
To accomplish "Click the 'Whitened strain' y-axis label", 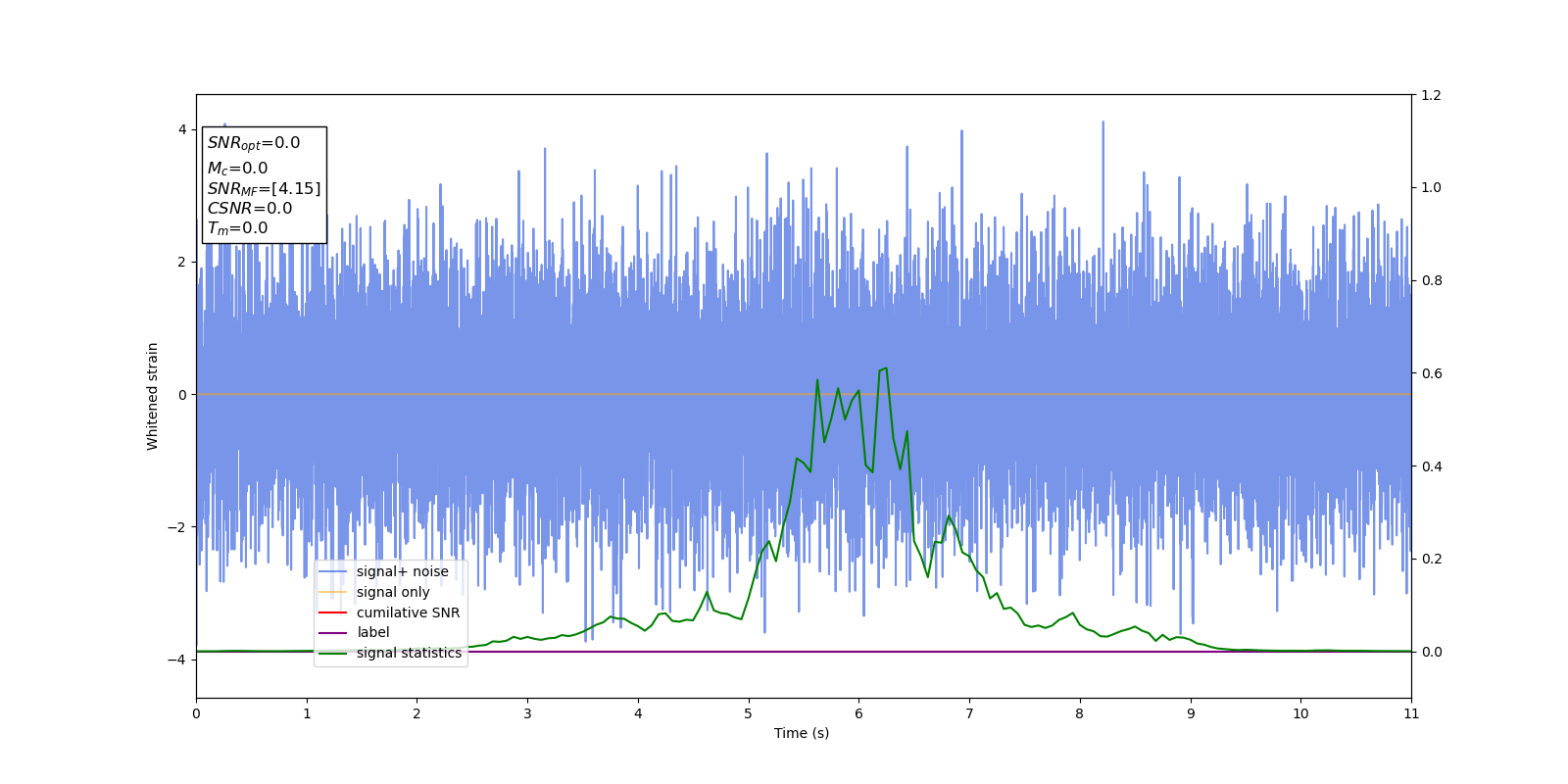I will (153, 396).
